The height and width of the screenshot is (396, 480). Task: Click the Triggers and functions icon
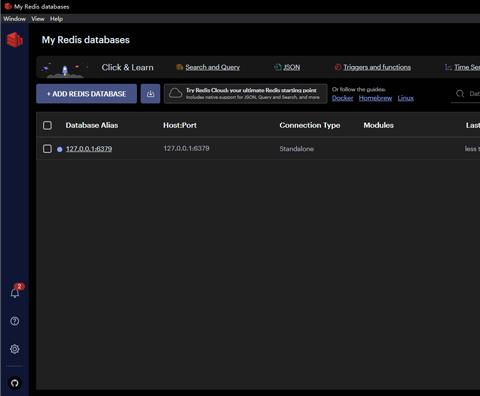pyautogui.click(x=338, y=67)
